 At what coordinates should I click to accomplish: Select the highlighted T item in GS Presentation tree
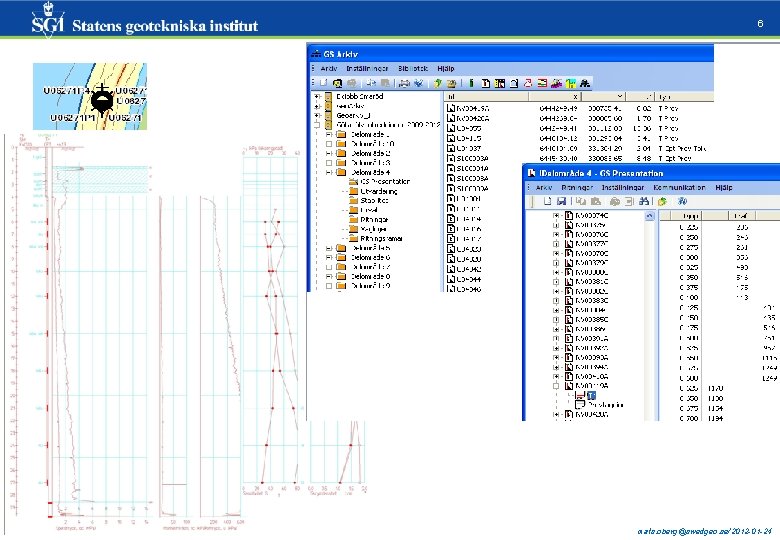(x=591, y=395)
